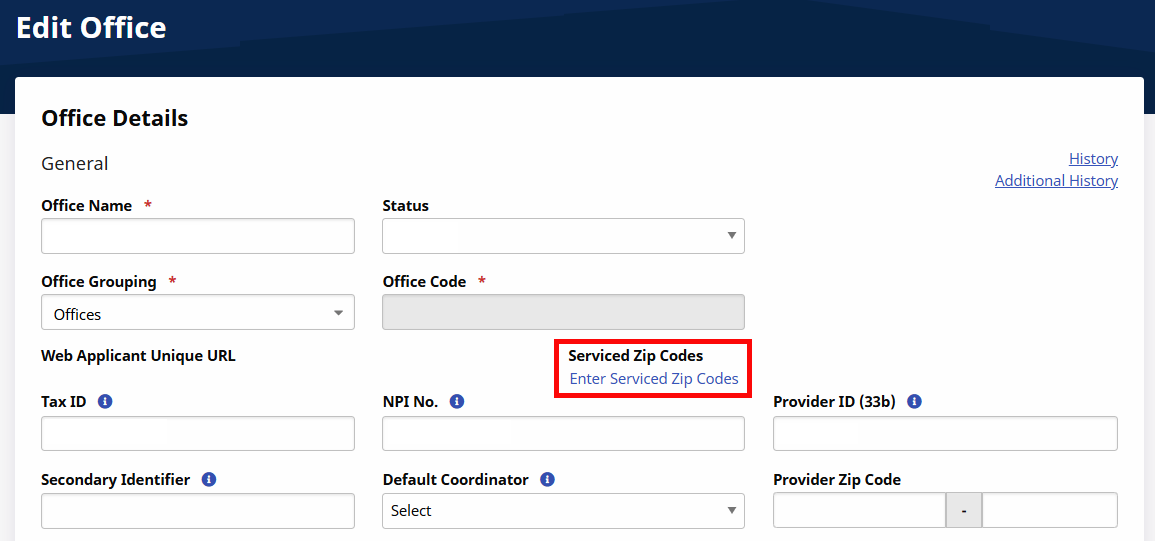Click the greyed-out Office Code field
This screenshot has width=1155, height=541.
point(563,312)
